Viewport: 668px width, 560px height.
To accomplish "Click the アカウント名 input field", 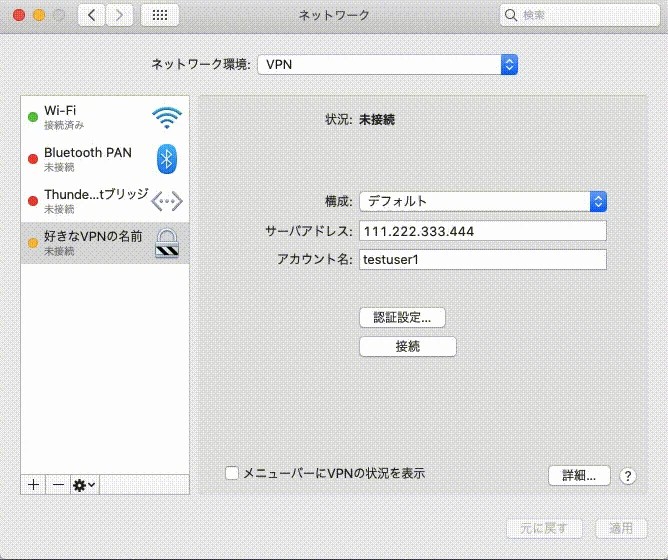I will (483, 260).
